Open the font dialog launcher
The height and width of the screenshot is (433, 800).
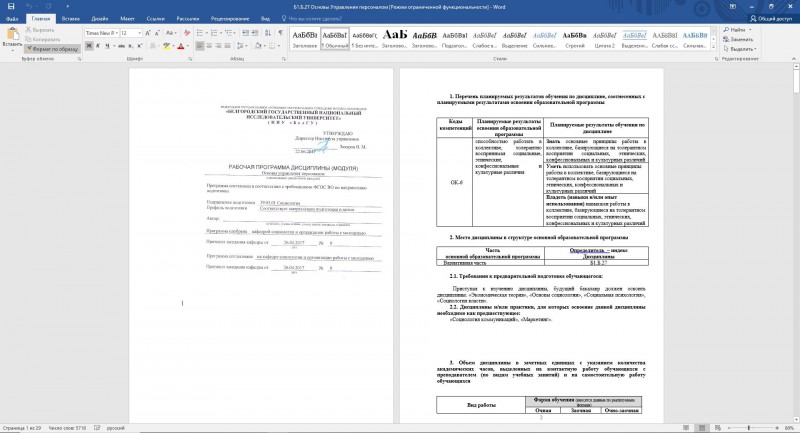click(190, 59)
